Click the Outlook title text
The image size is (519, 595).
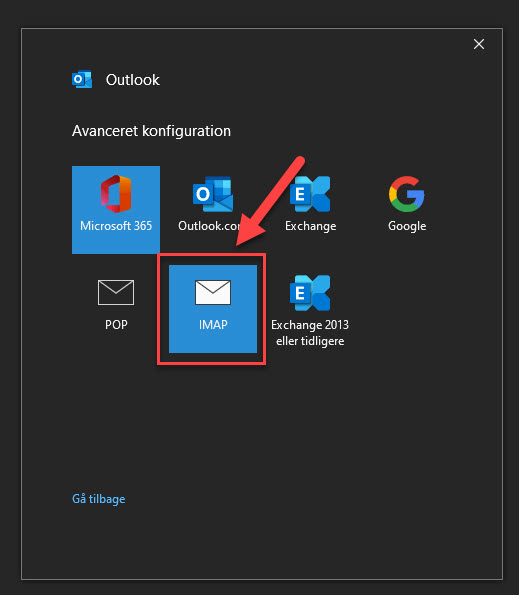(132, 80)
